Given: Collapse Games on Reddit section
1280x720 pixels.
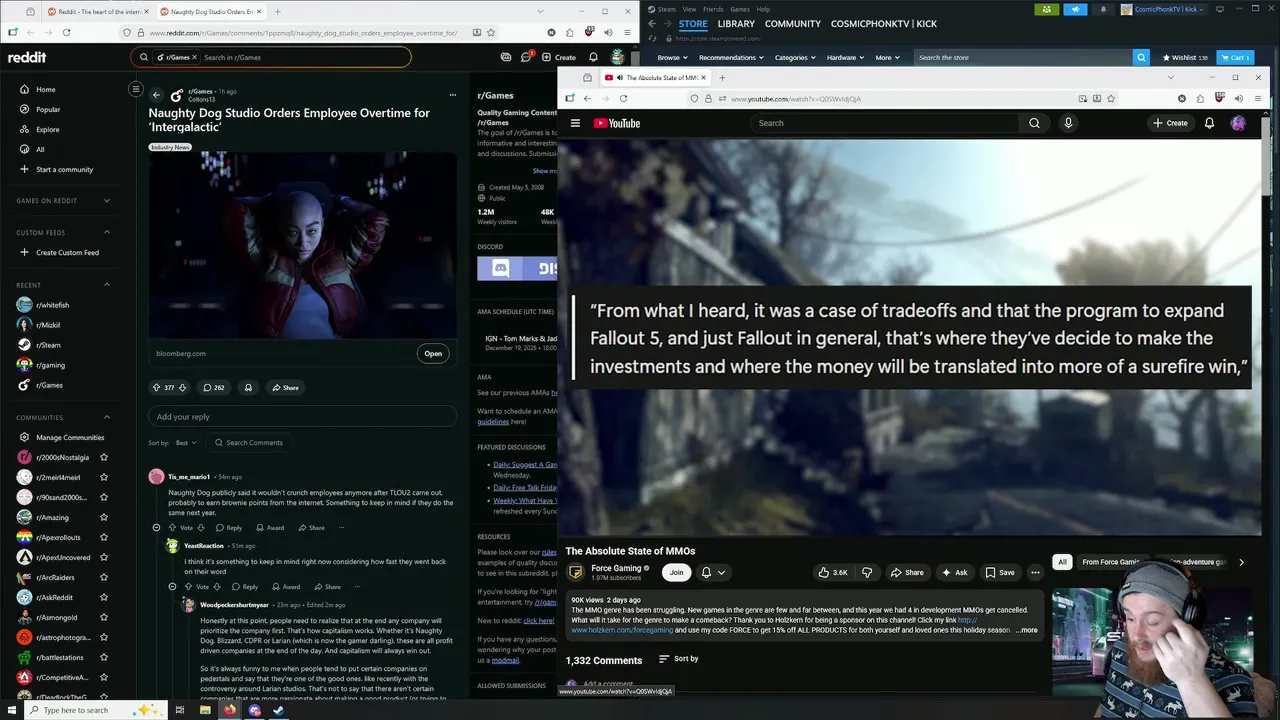Looking at the screenshot, I should coord(107,200).
